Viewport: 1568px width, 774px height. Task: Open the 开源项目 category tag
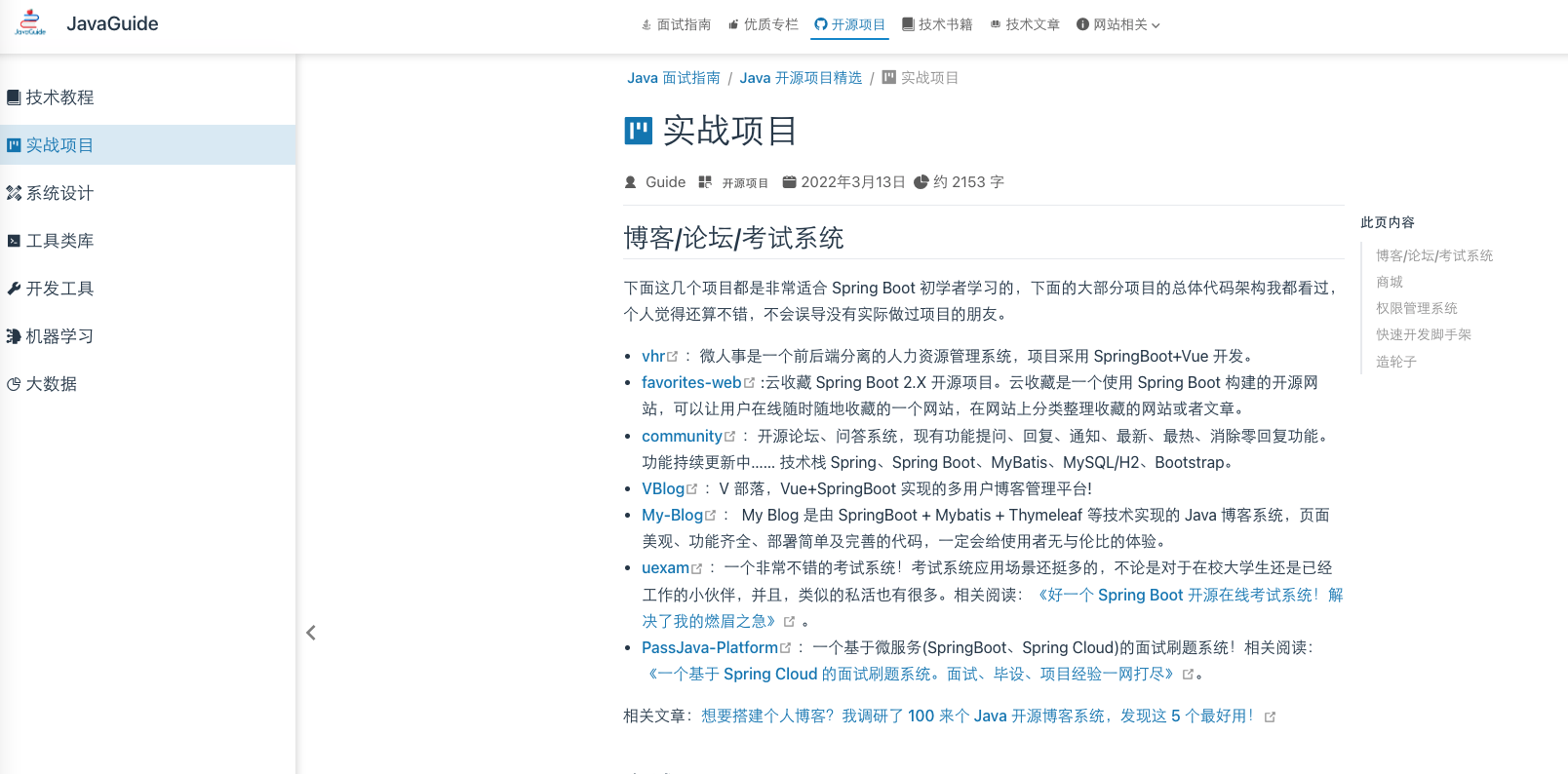[745, 183]
